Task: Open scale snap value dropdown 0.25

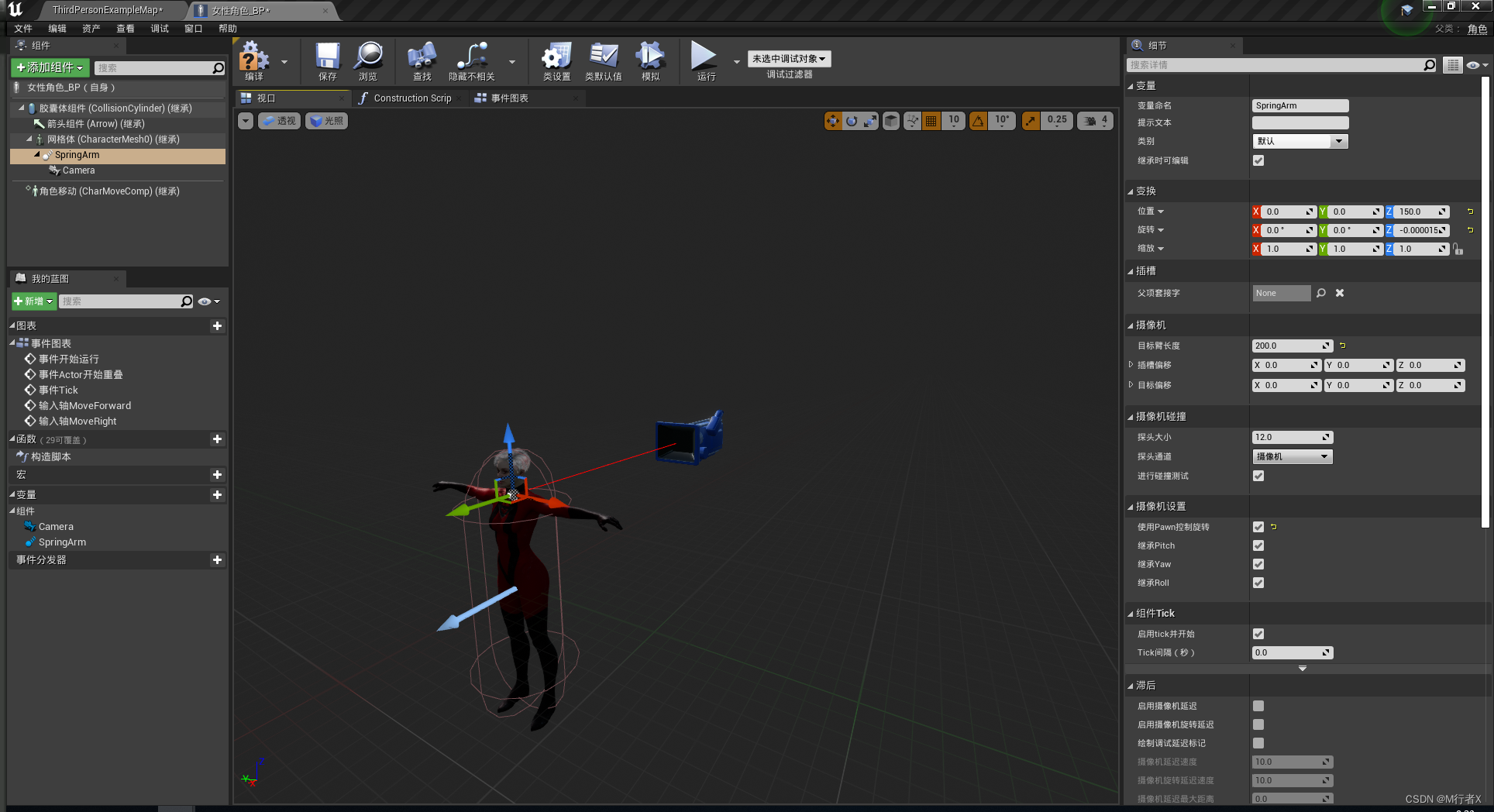Action: point(1056,121)
